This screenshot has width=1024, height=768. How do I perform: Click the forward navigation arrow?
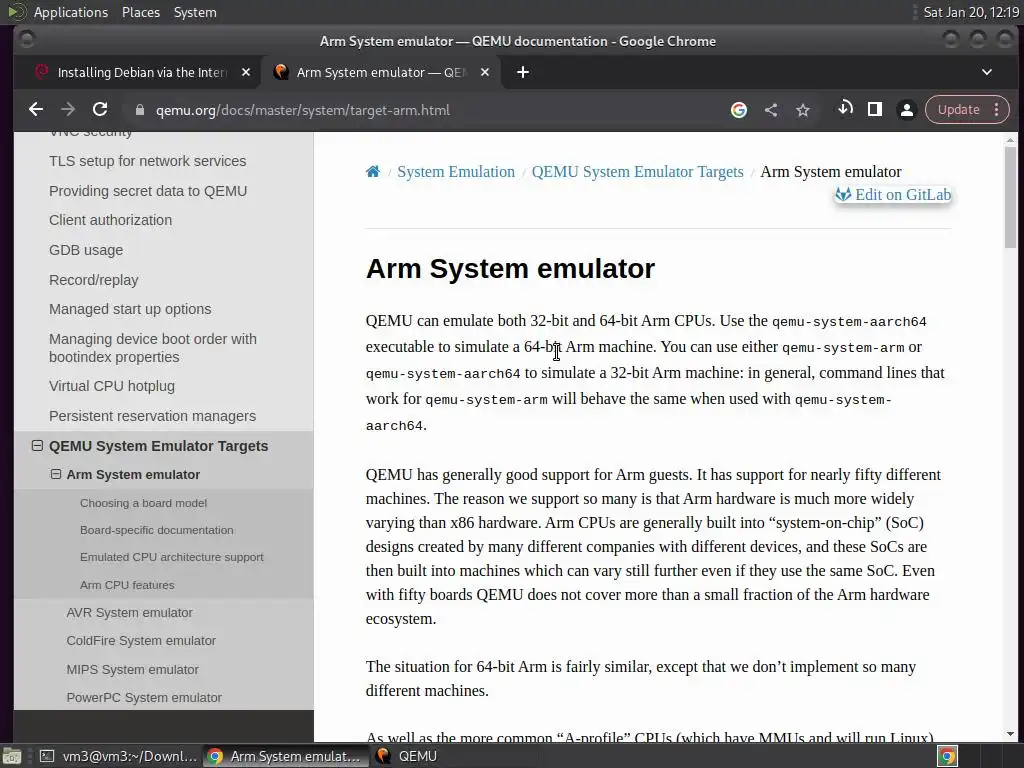[x=68, y=110]
